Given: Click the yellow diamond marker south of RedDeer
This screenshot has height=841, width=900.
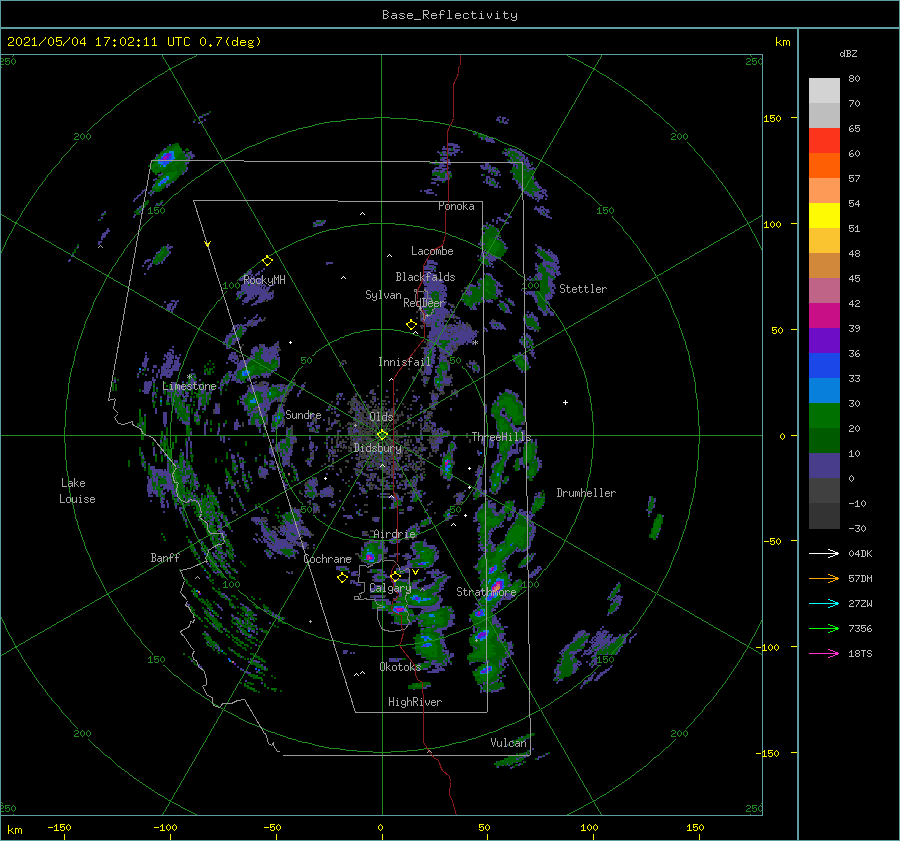Looking at the screenshot, I should pyautogui.click(x=411, y=324).
